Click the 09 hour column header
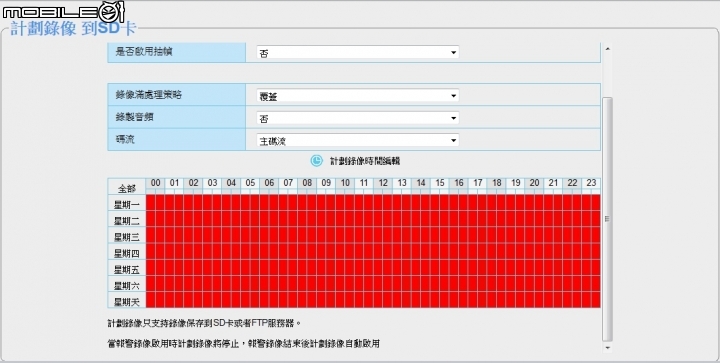Screen dimensions: 720x363 pyautogui.click(x=326, y=183)
